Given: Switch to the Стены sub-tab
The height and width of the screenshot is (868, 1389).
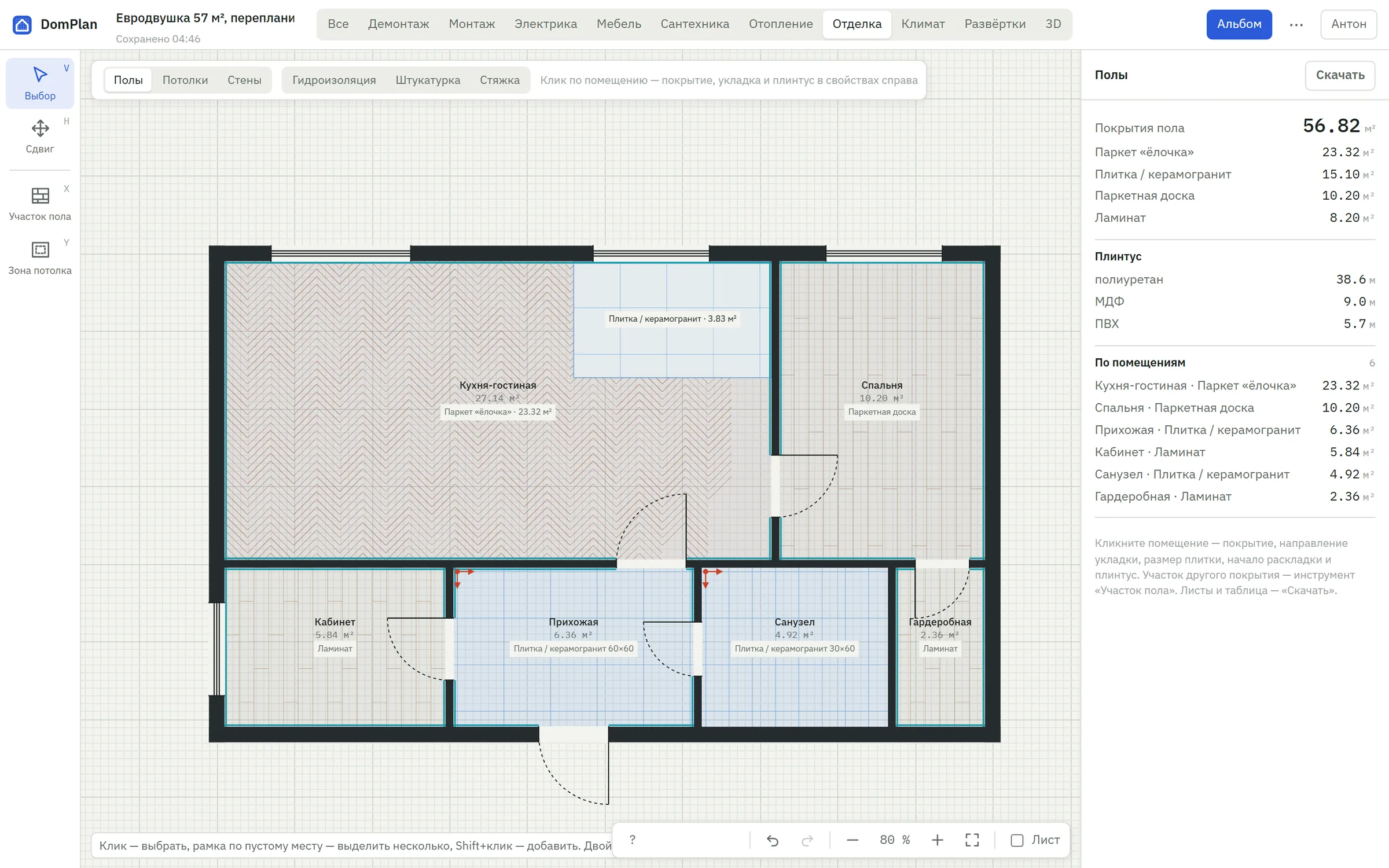Looking at the screenshot, I should (244, 80).
